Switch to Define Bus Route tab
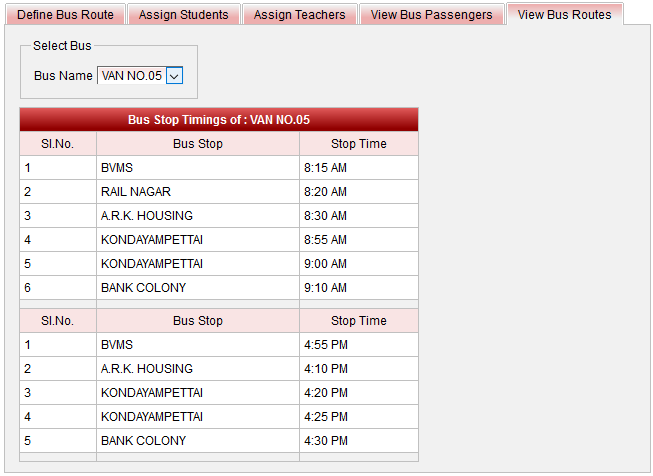The height and width of the screenshot is (476, 653). click(65, 15)
